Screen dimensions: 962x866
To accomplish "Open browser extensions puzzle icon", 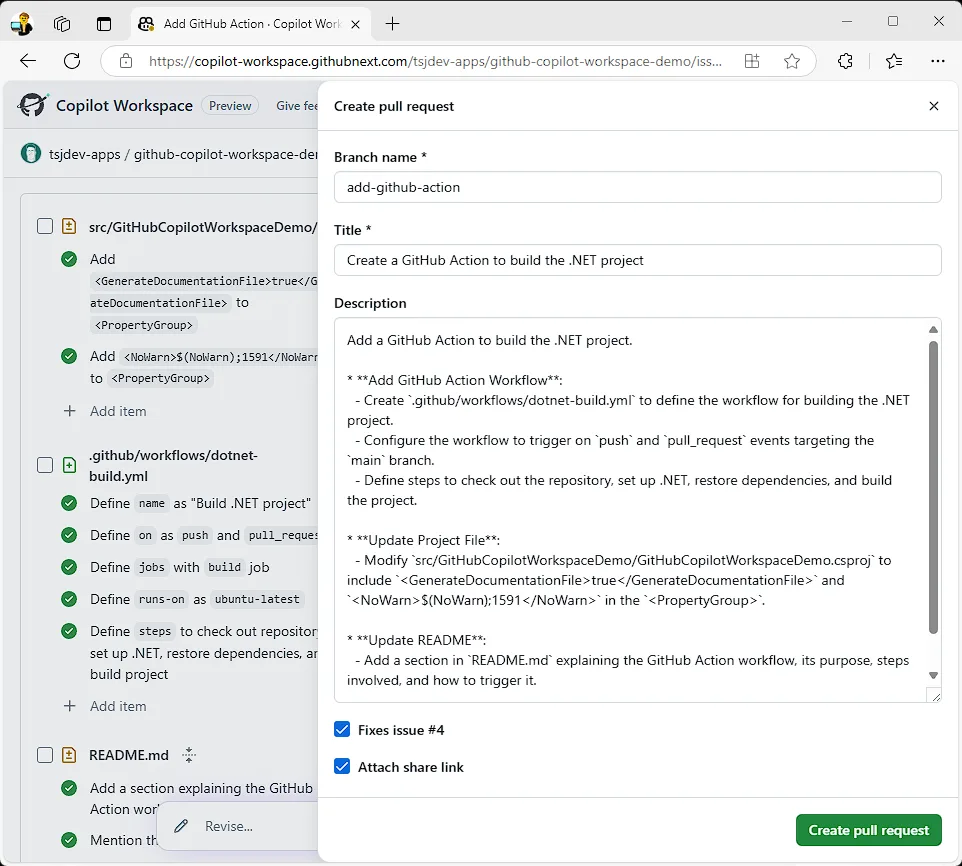I will 845,61.
